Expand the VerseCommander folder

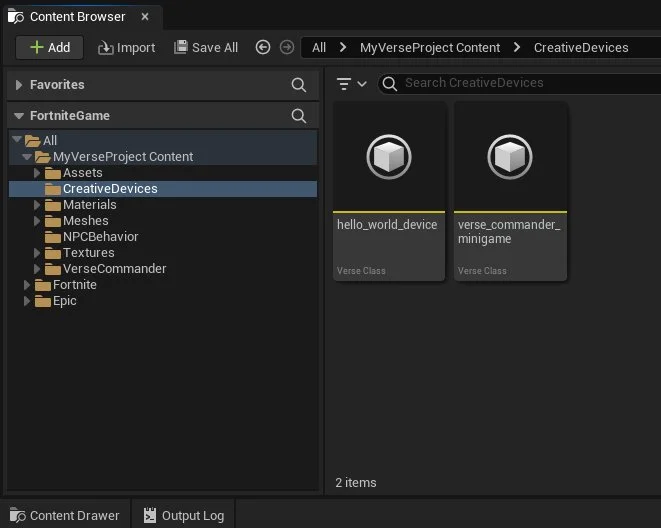[37, 269]
